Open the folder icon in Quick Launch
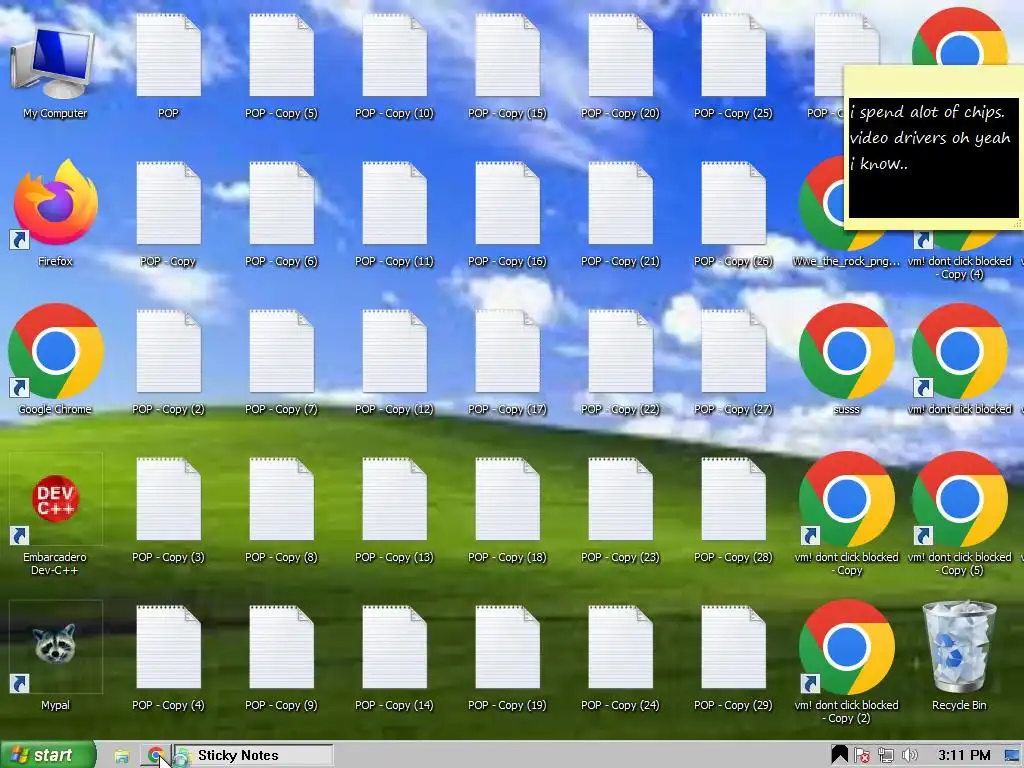 121,756
